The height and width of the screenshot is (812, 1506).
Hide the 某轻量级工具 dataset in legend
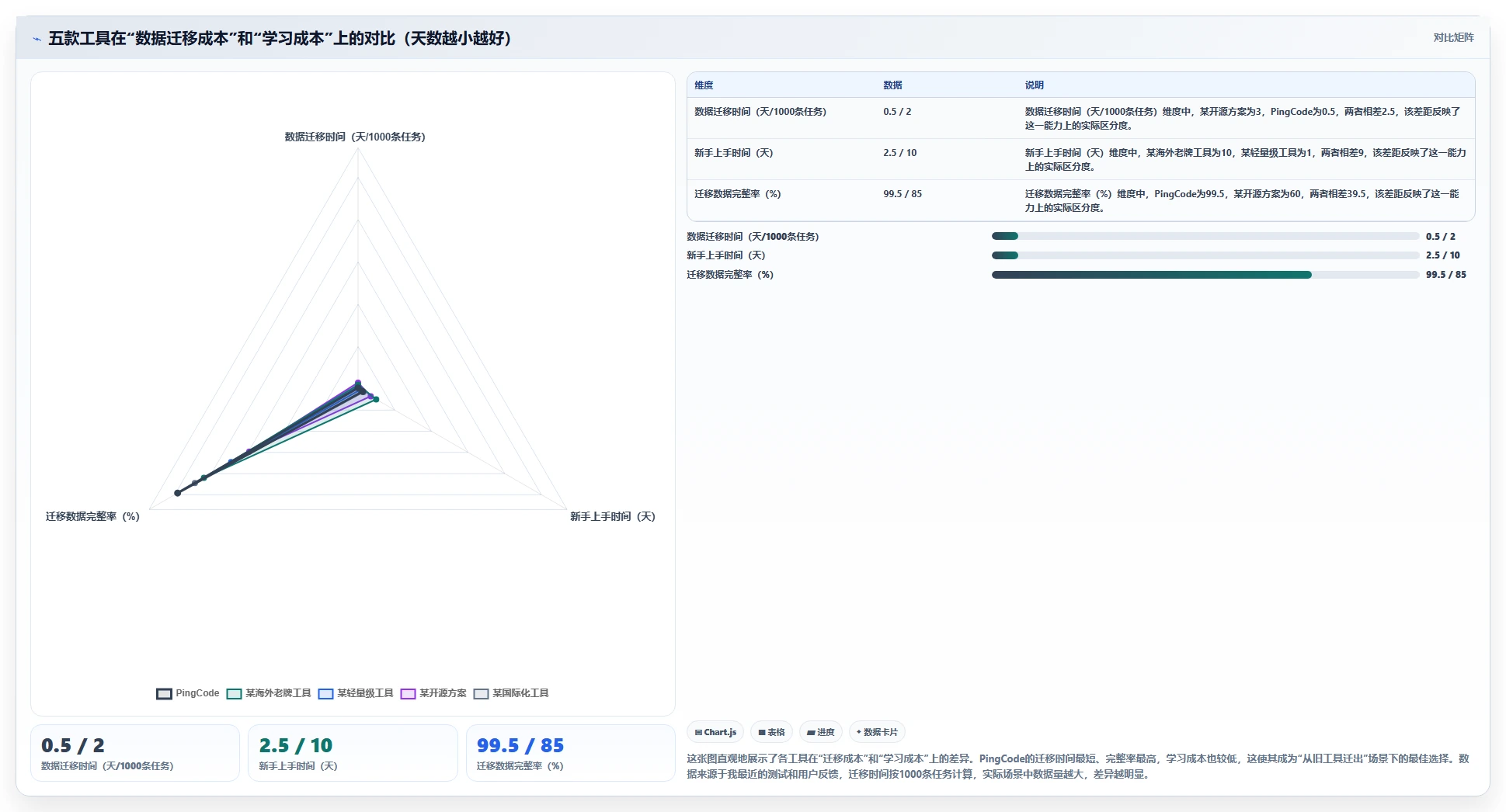[x=356, y=693]
